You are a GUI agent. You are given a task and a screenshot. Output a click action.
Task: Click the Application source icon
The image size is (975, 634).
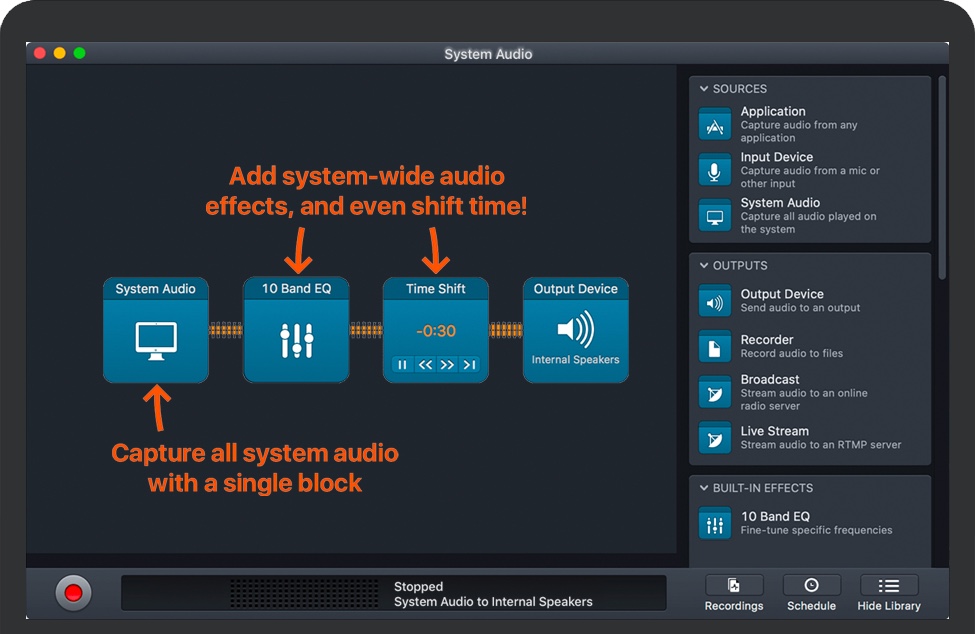click(x=714, y=125)
